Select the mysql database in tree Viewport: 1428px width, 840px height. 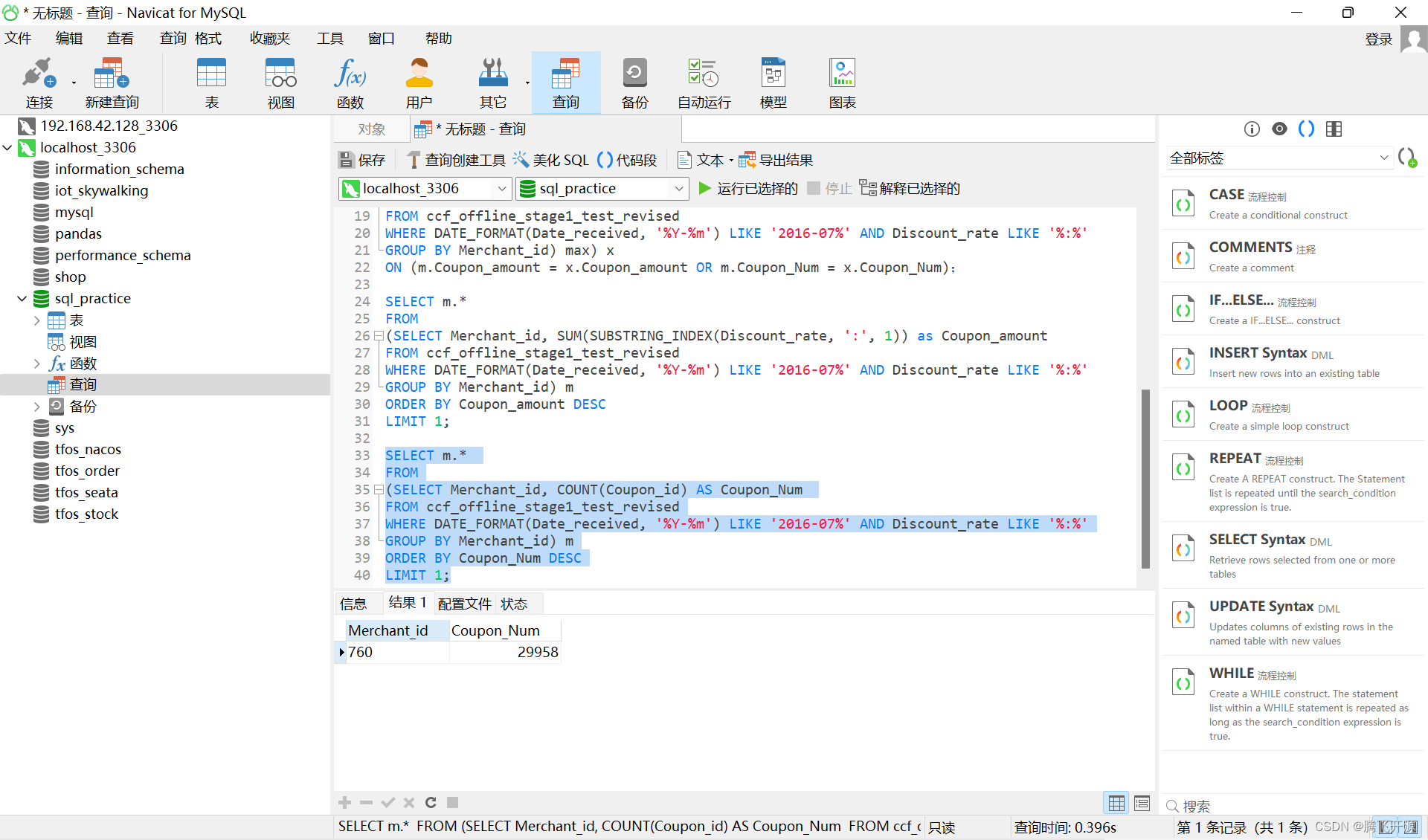pos(74,213)
